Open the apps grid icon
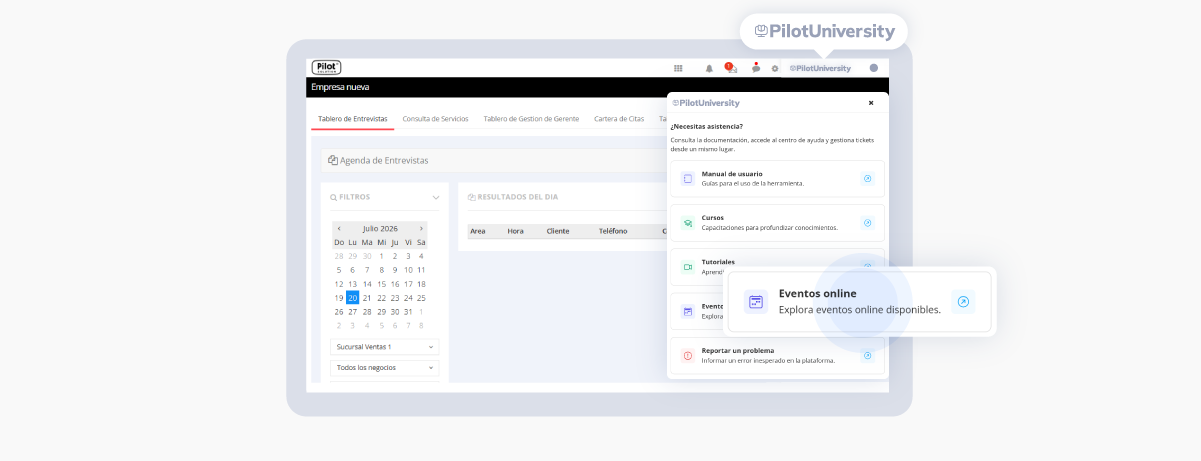 678,68
